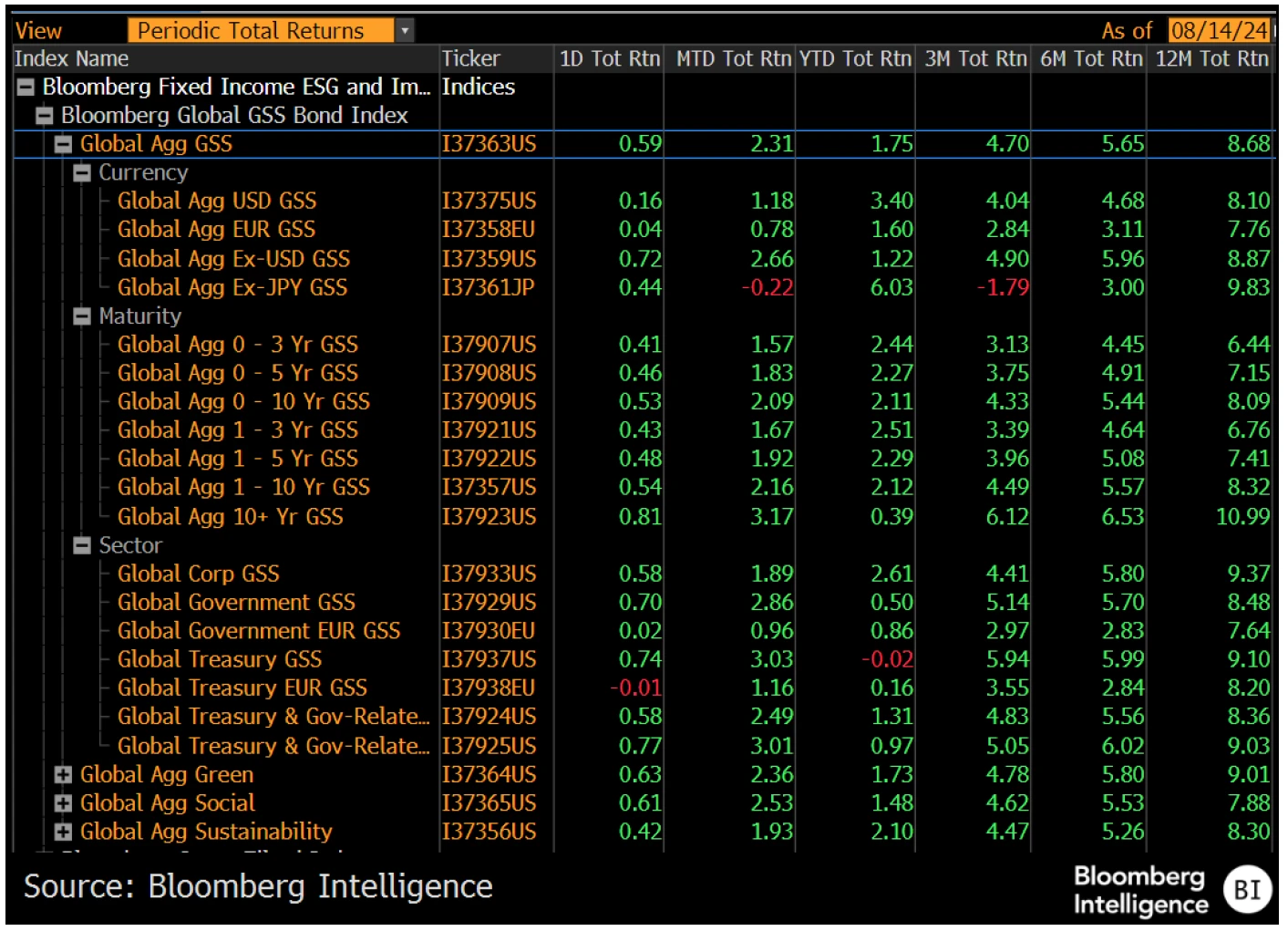Click ticker I37356US

[489, 832]
